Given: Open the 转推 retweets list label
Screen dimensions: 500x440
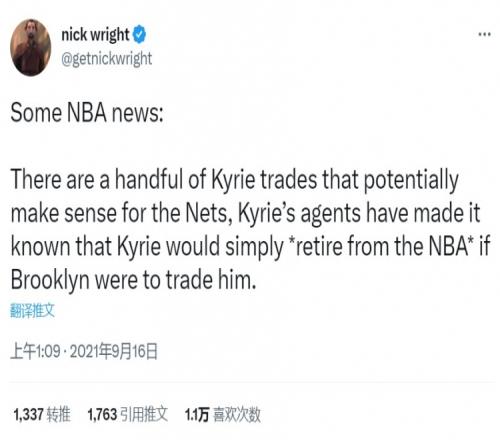Looking at the screenshot, I should coord(59,415).
